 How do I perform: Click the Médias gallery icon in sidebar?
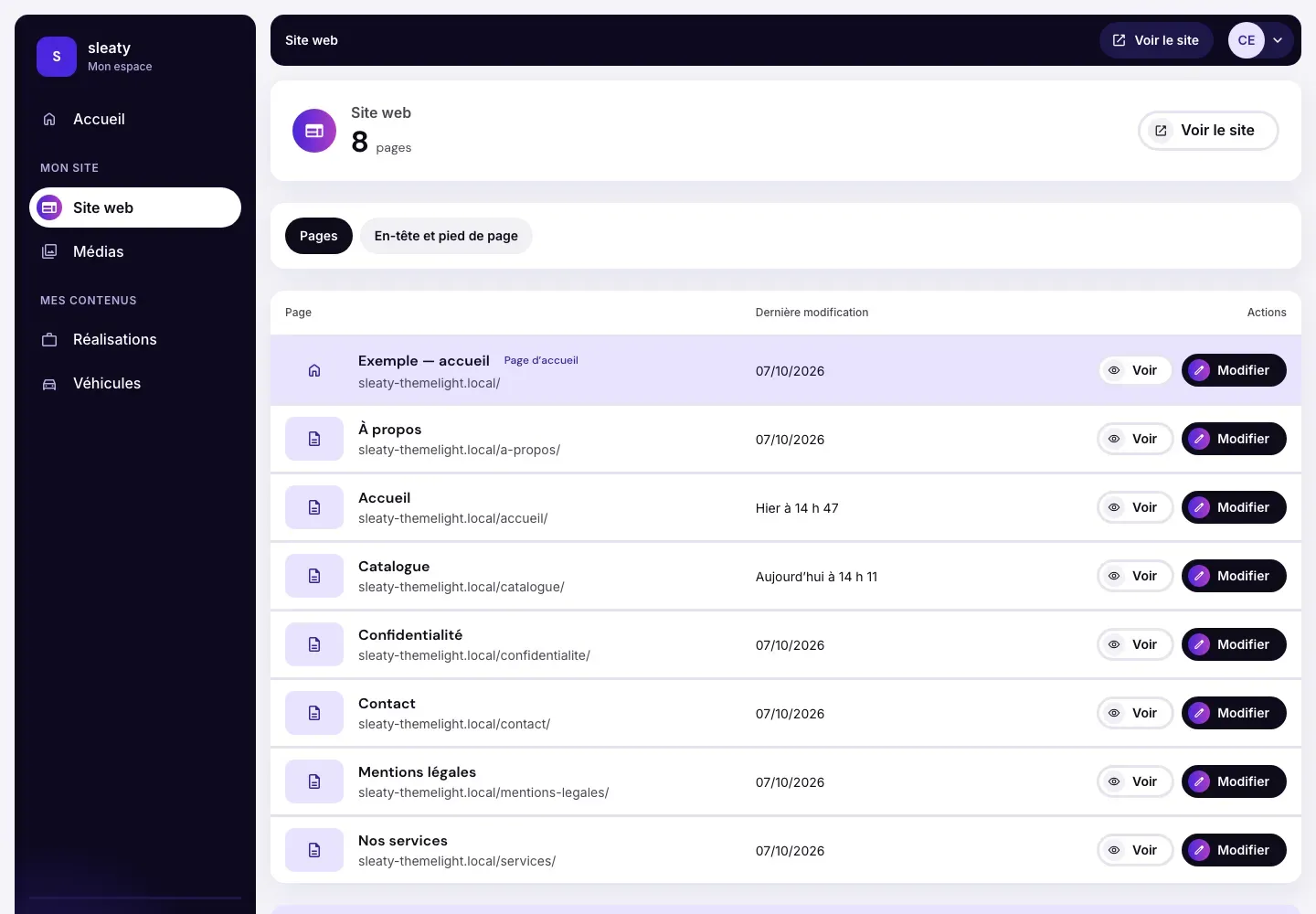pyautogui.click(x=49, y=251)
